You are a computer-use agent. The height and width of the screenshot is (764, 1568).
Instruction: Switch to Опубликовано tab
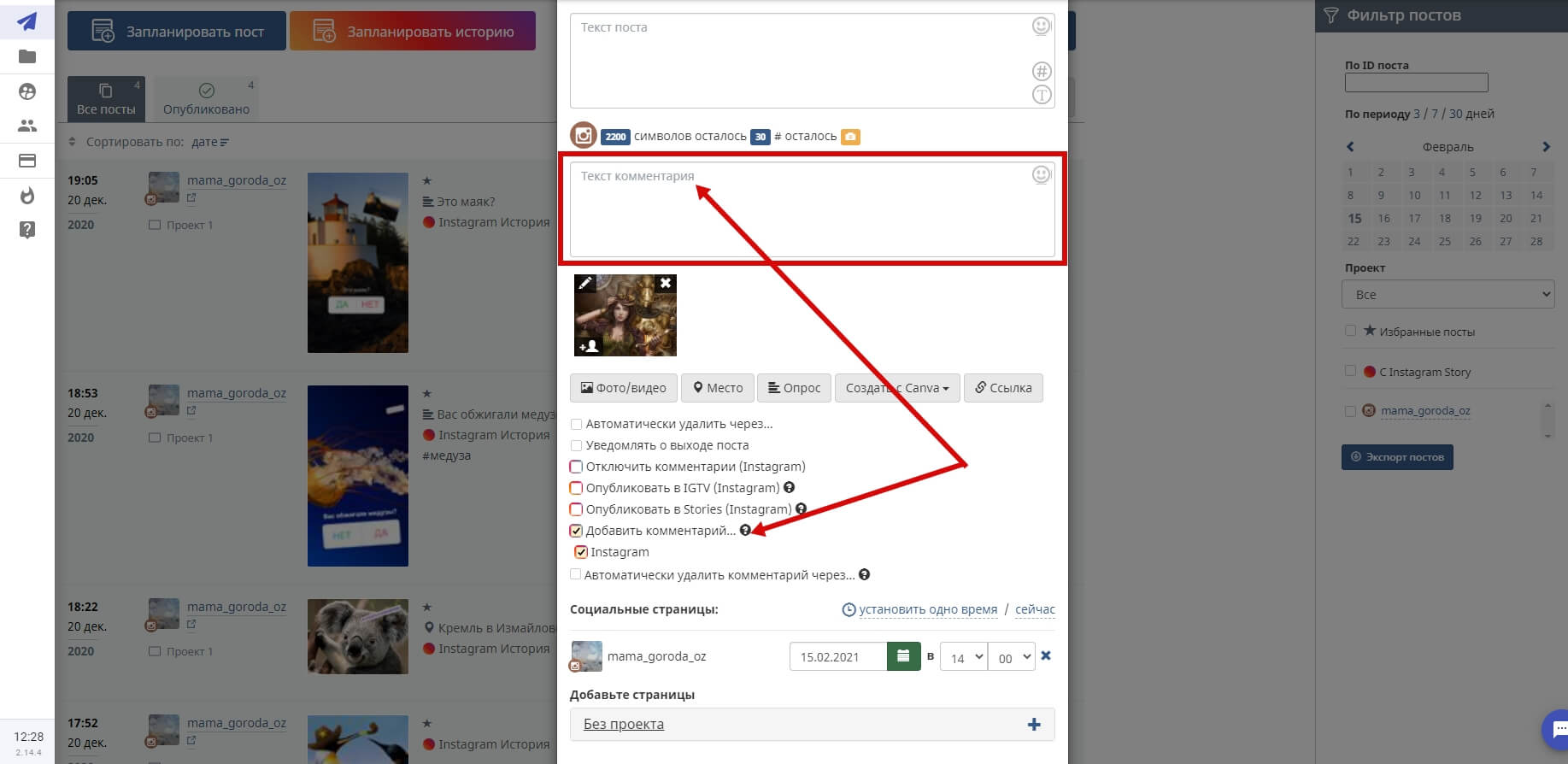[206, 99]
